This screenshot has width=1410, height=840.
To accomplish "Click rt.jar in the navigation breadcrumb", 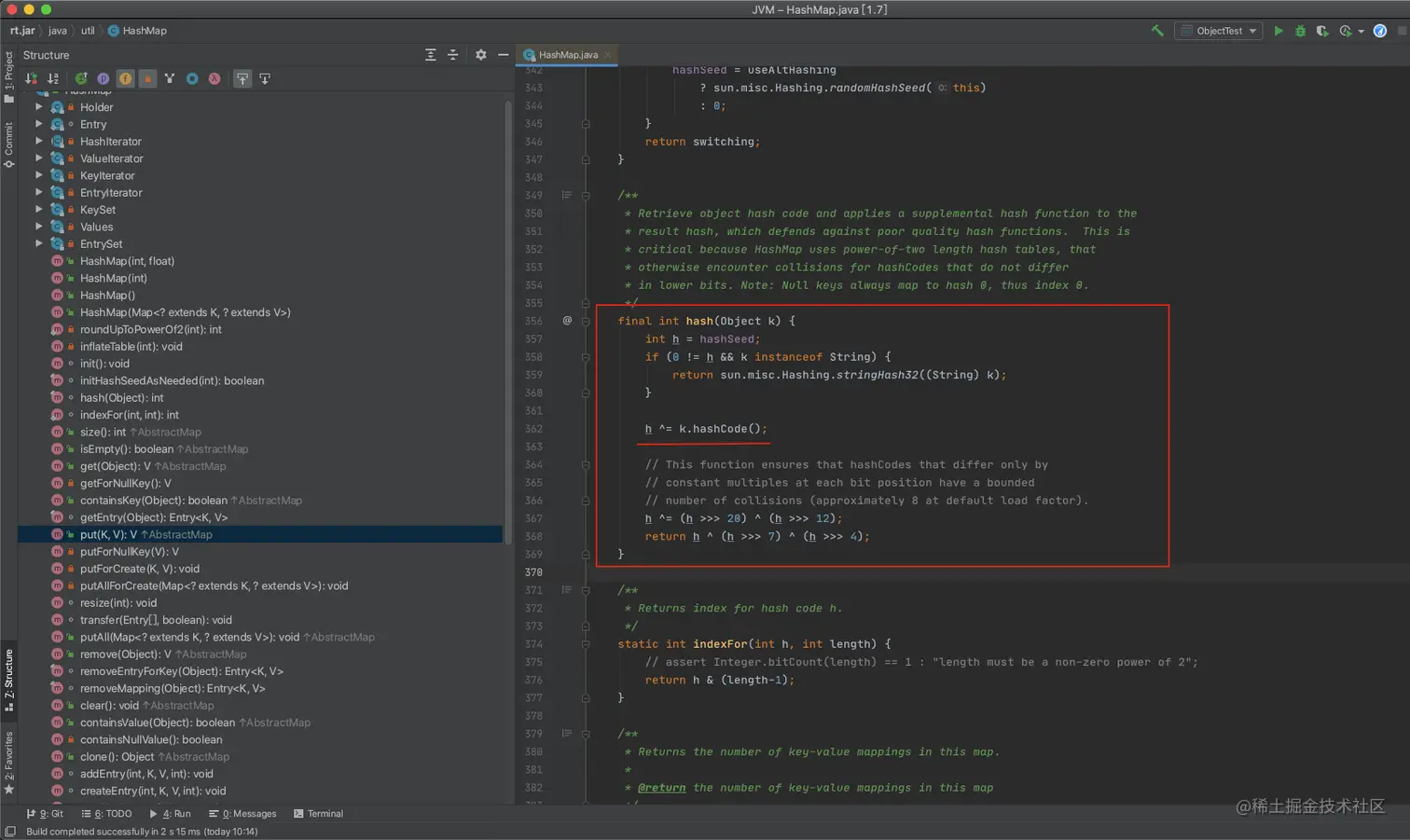I will pos(22,31).
